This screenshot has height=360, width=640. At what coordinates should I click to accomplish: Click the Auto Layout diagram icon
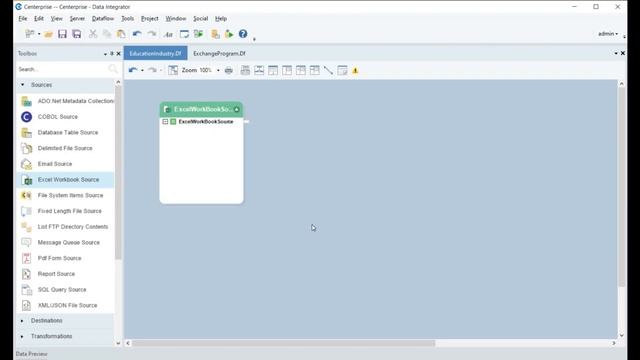click(x=173, y=70)
